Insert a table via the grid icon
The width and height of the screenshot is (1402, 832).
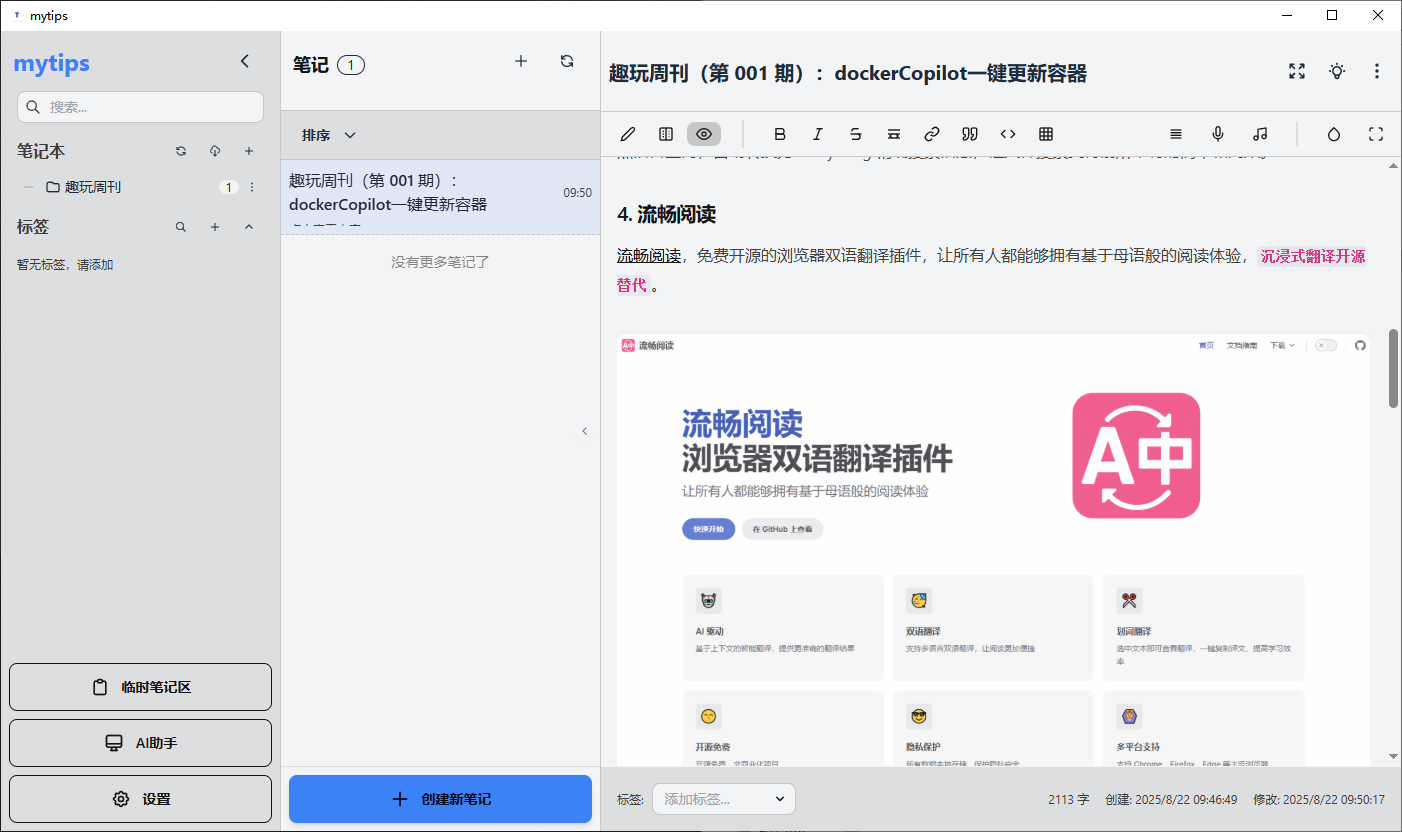[x=1046, y=134]
